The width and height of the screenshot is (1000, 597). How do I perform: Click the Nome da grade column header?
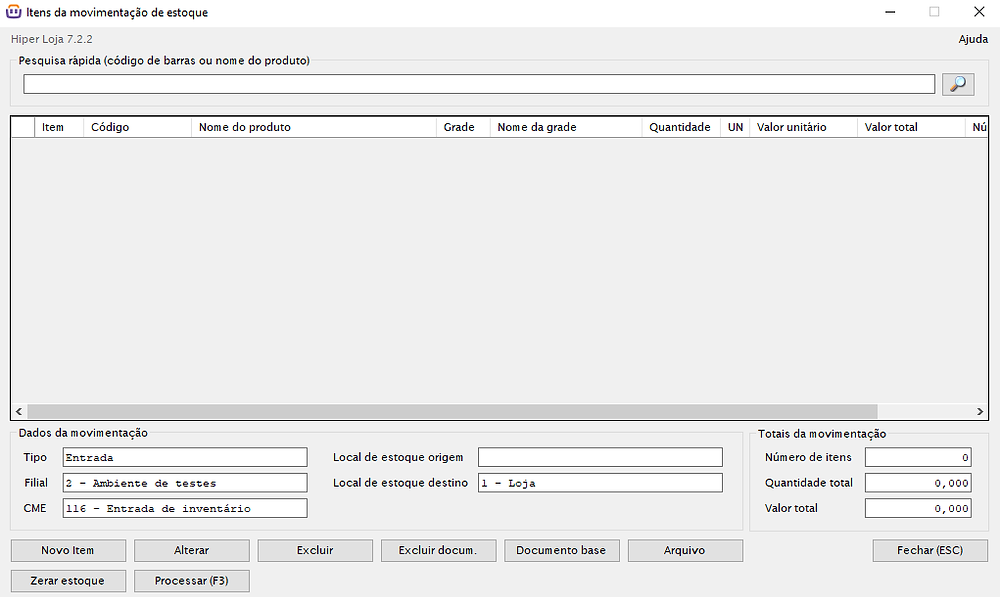click(x=566, y=127)
